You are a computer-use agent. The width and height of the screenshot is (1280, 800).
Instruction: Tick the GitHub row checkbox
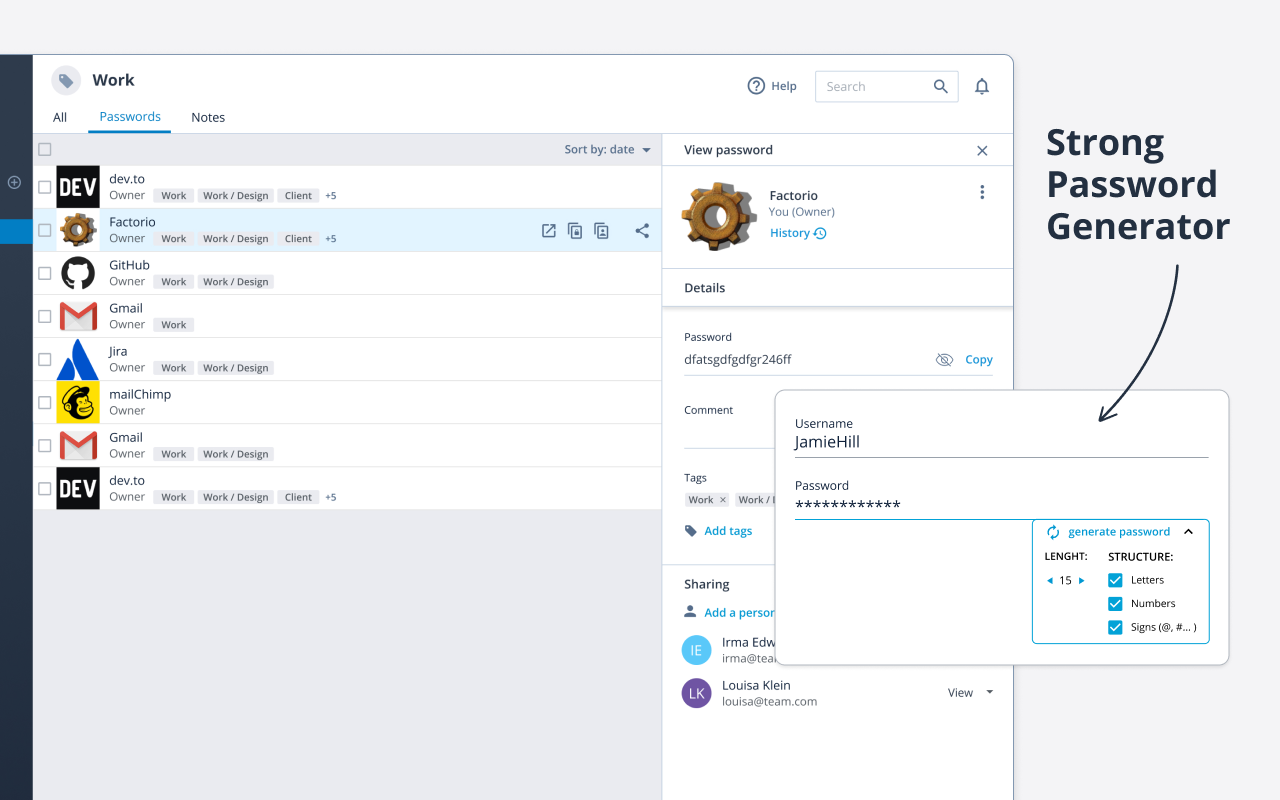click(44, 273)
